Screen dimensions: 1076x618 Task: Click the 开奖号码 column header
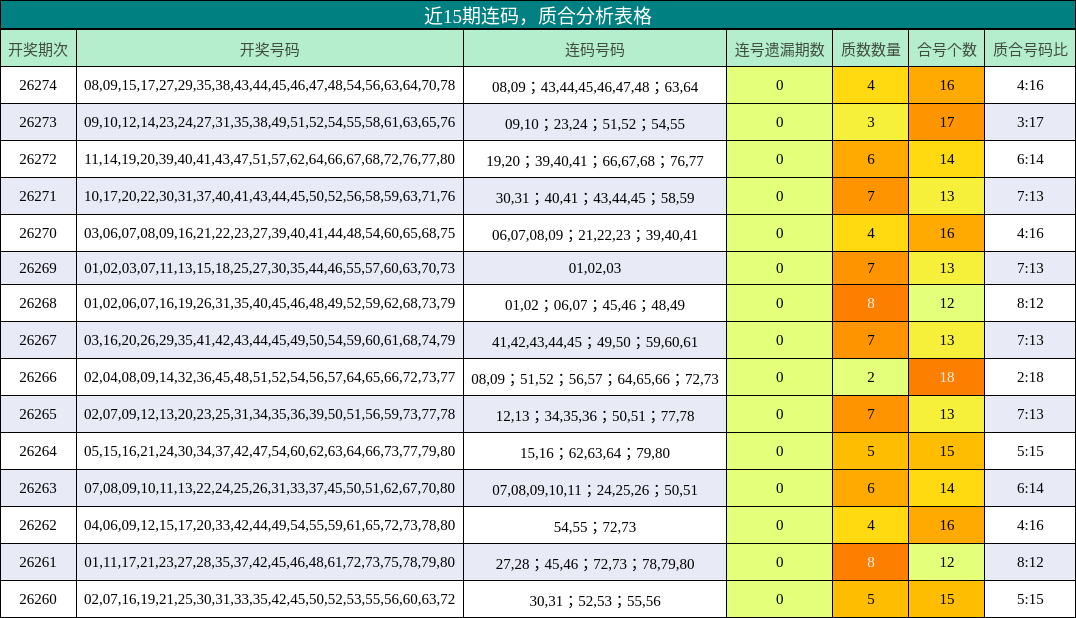click(270, 49)
